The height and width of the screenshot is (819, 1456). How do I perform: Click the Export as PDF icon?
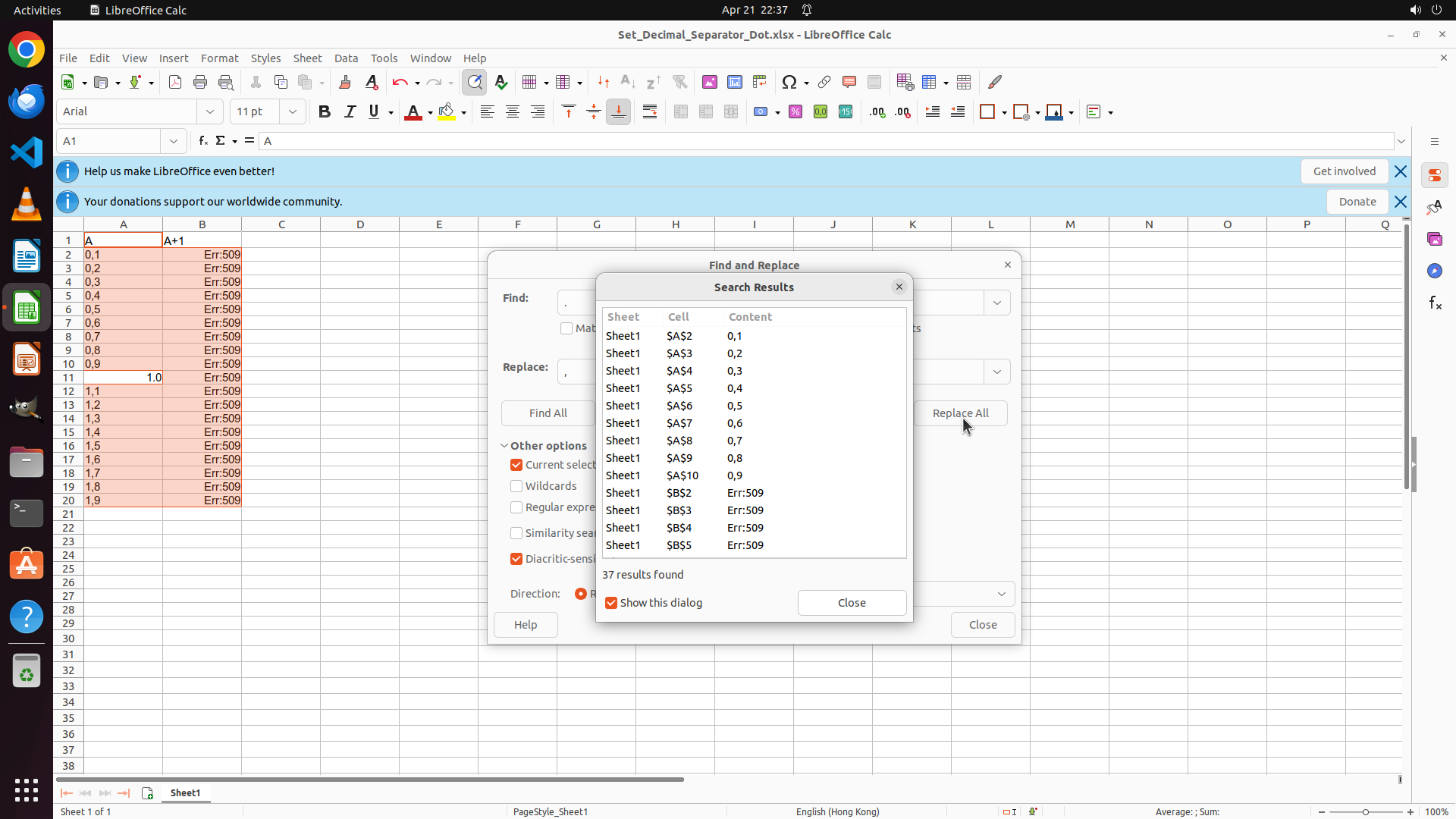pyautogui.click(x=175, y=83)
